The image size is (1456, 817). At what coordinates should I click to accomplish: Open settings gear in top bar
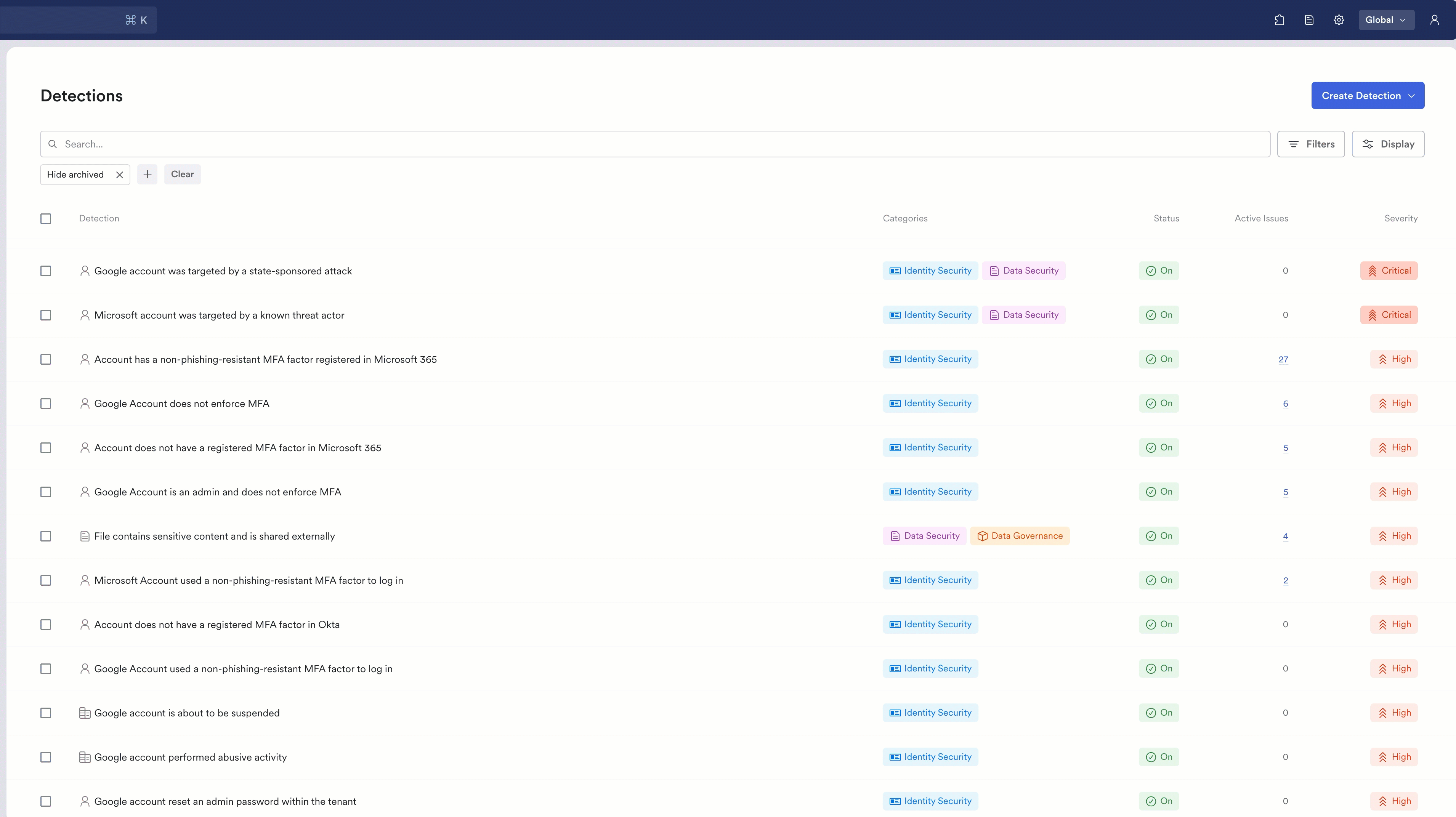point(1339,20)
